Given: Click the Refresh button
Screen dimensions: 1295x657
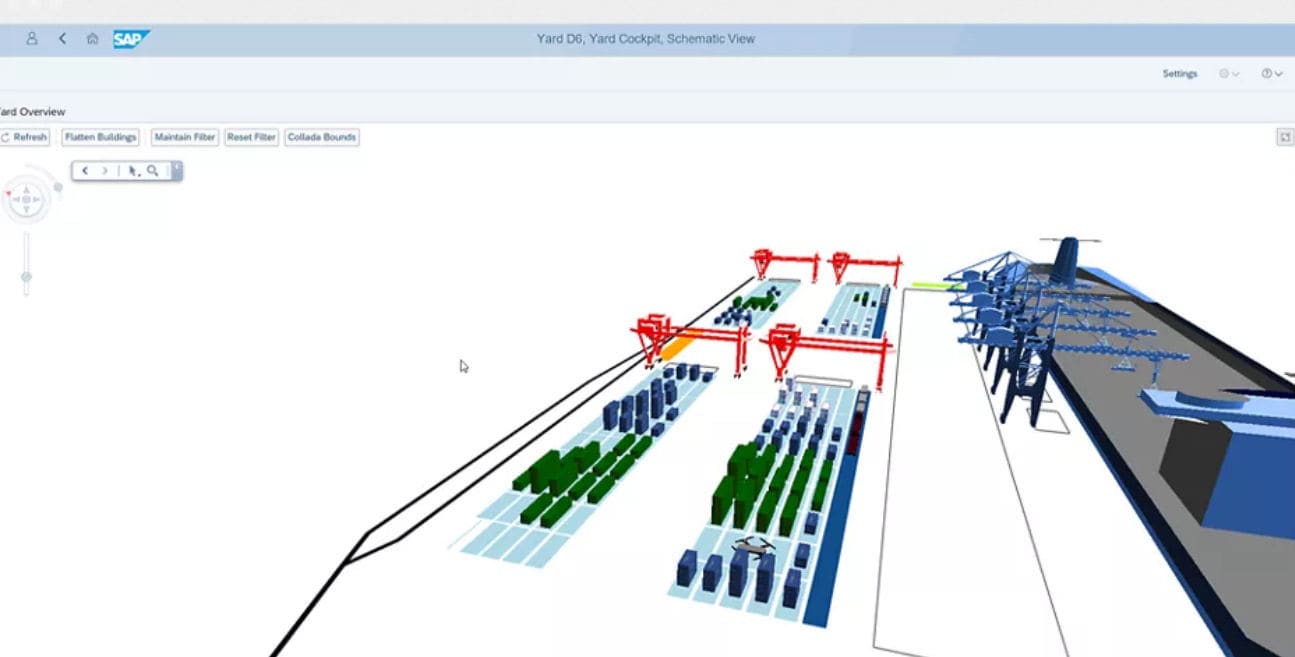Looking at the screenshot, I should tap(24, 137).
